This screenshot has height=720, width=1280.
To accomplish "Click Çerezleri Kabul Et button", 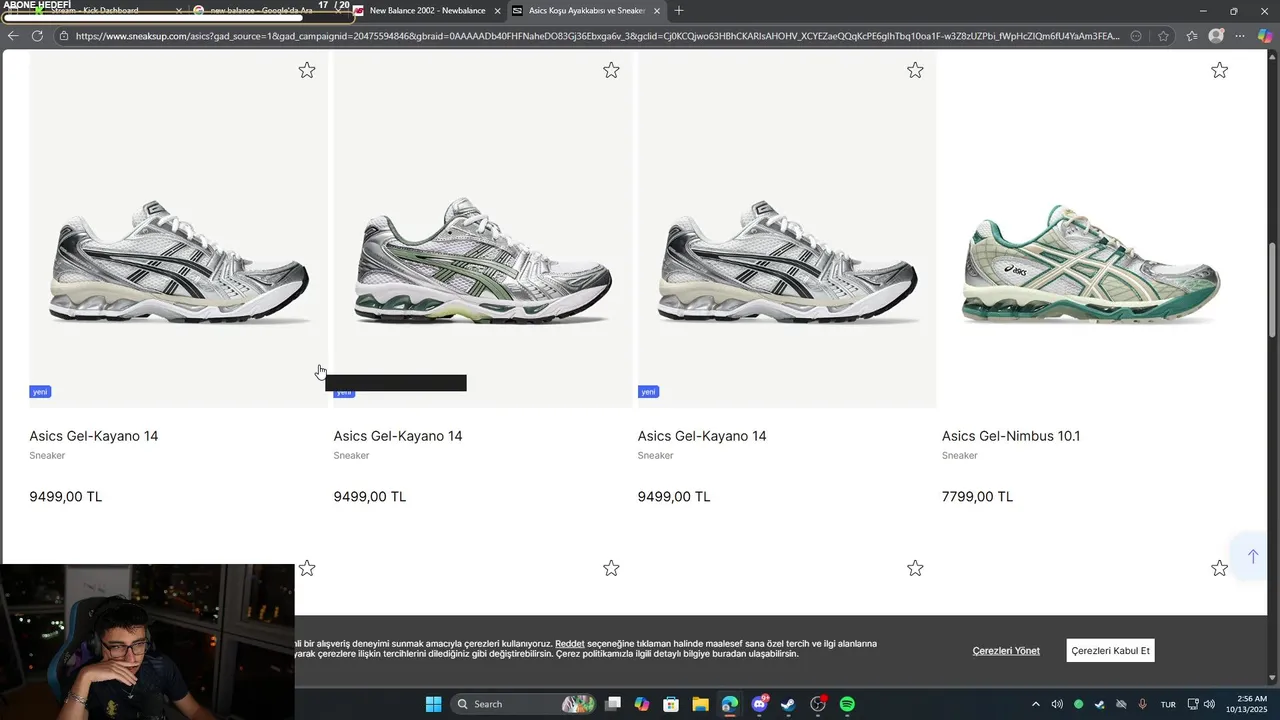I will tap(1110, 651).
